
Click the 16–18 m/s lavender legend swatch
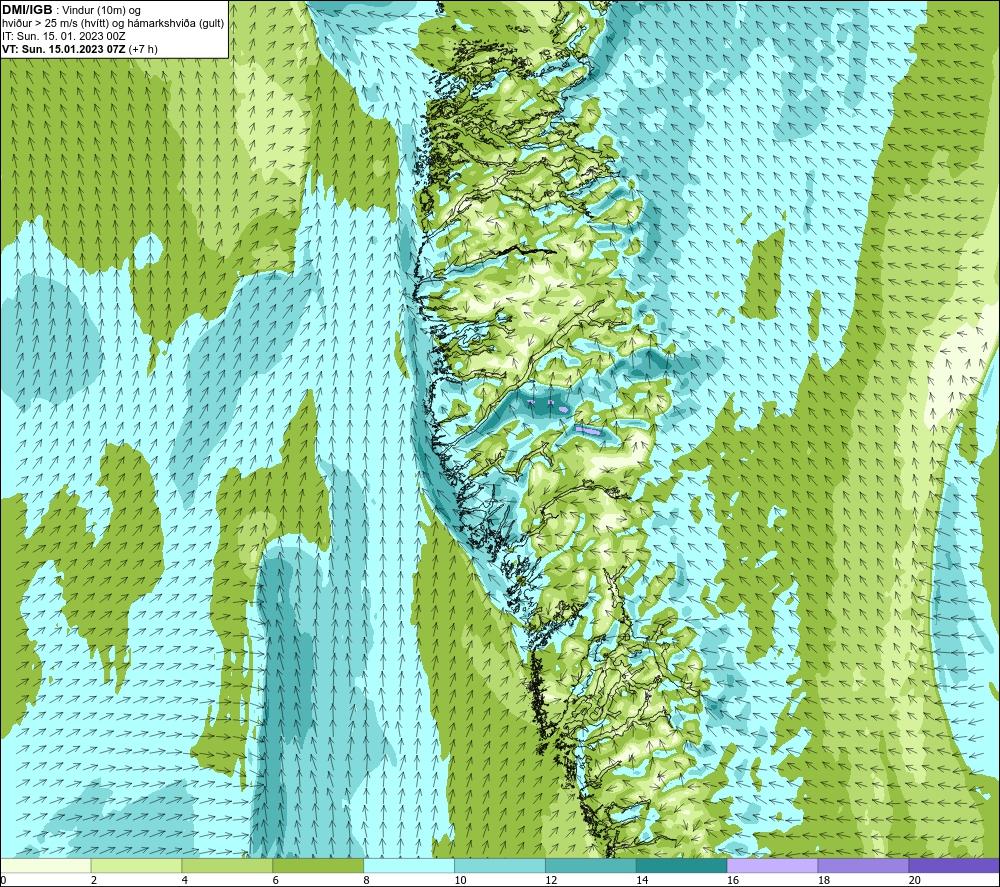(x=772, y=865)
